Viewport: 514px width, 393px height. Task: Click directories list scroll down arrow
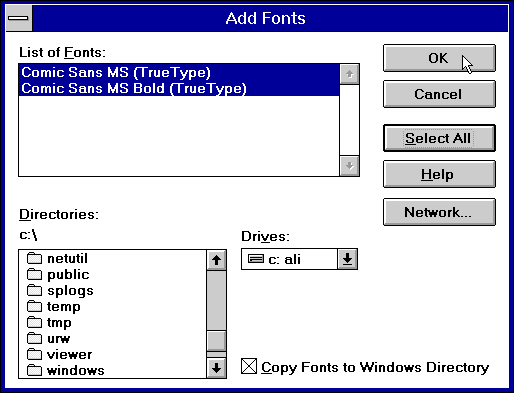[x=216, y=368]
